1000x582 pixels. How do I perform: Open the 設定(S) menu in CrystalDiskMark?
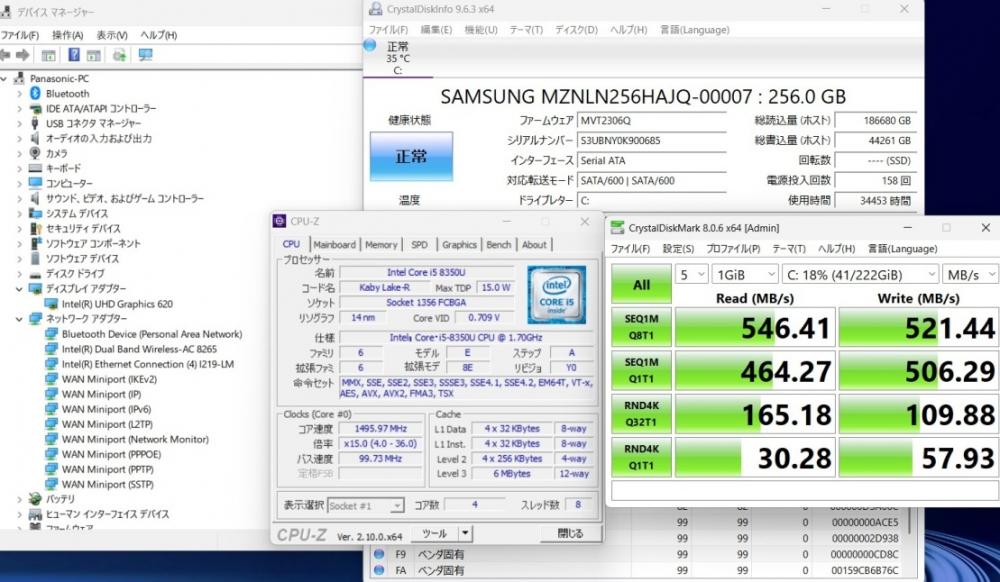tap(678, 249)
